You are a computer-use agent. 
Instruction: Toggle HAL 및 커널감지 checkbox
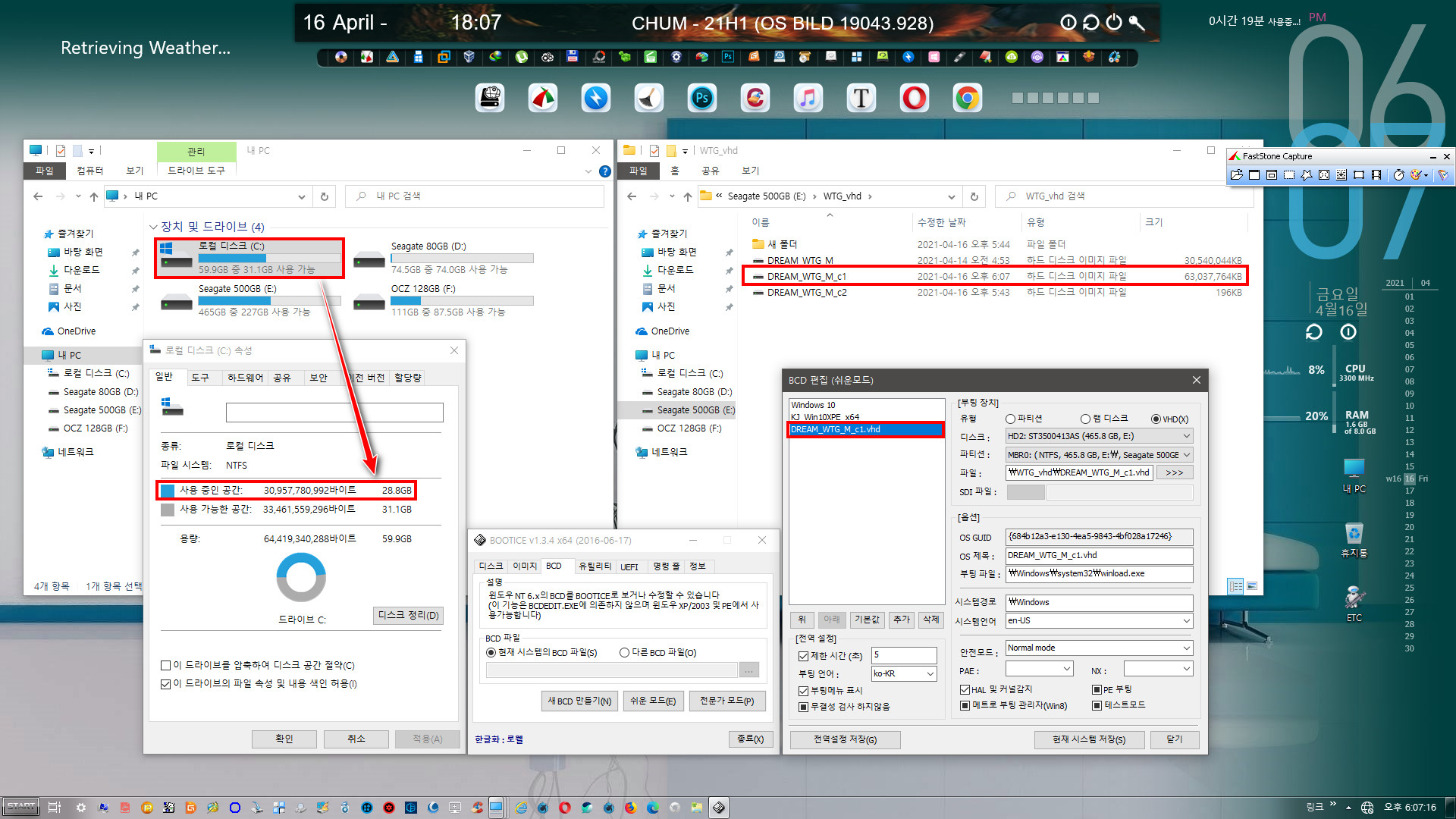click(965, 689)
